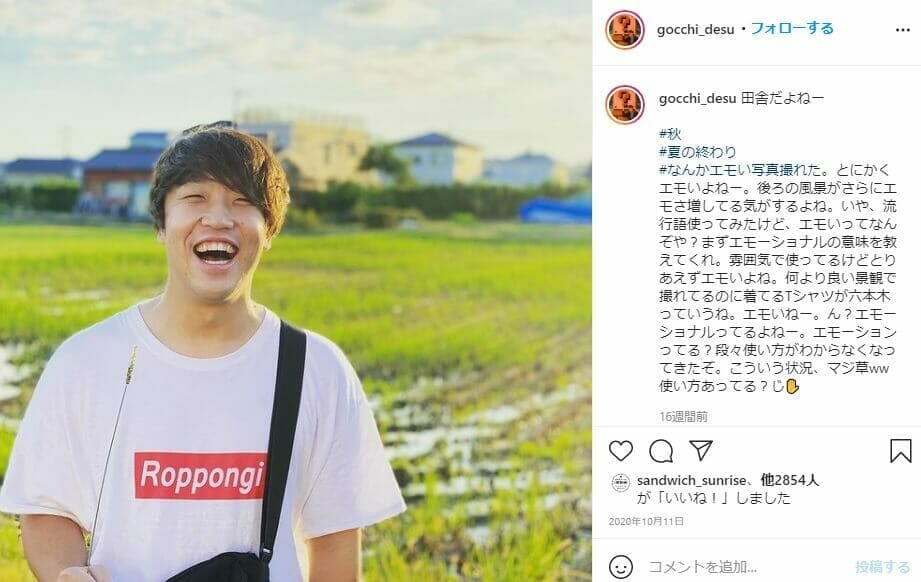The height and width of the screenshot is (582, 921).
Task: Open the three-dot more options menu
Action: point(903,30)
